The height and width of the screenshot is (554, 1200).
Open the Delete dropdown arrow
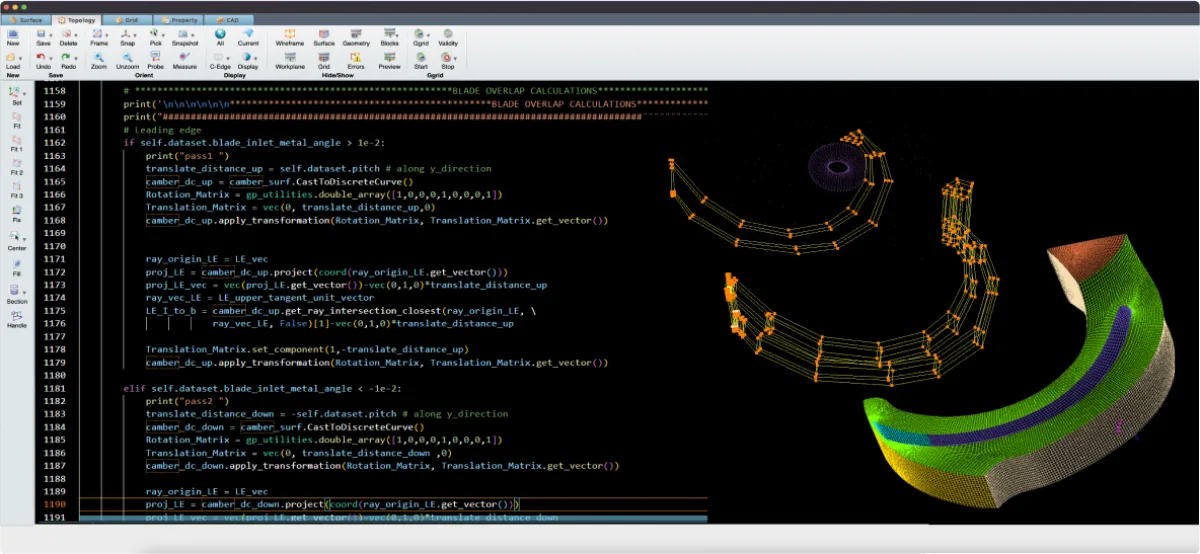(78, 35)
